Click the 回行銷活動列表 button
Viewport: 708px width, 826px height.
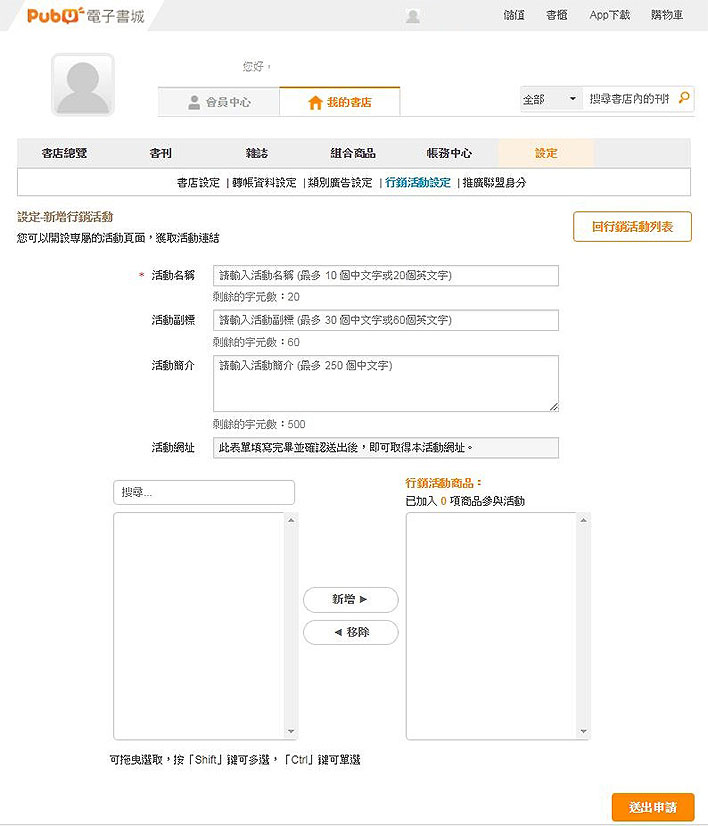[632, 227]
